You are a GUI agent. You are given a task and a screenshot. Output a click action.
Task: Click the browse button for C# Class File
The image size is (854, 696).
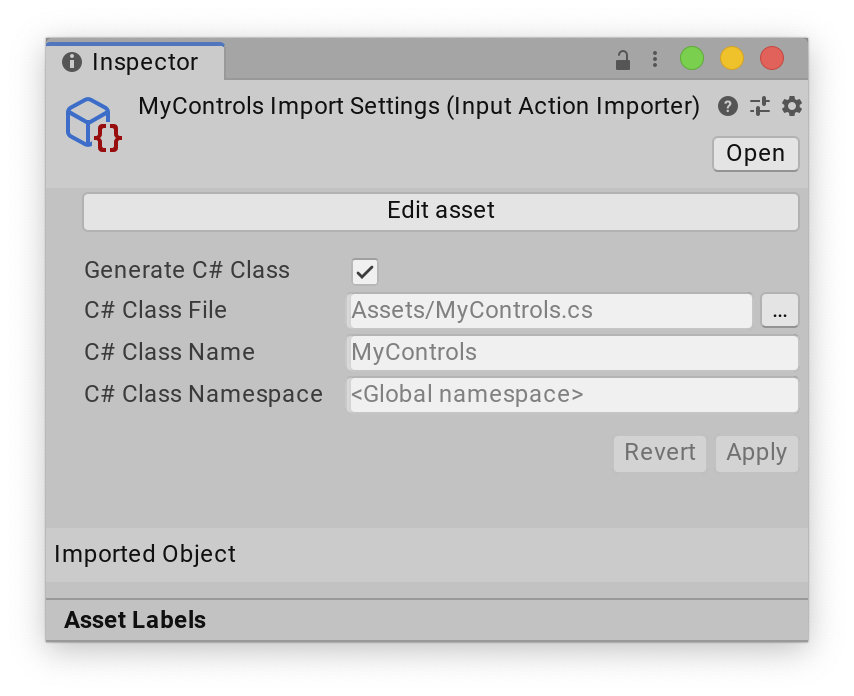click(780, 311)
